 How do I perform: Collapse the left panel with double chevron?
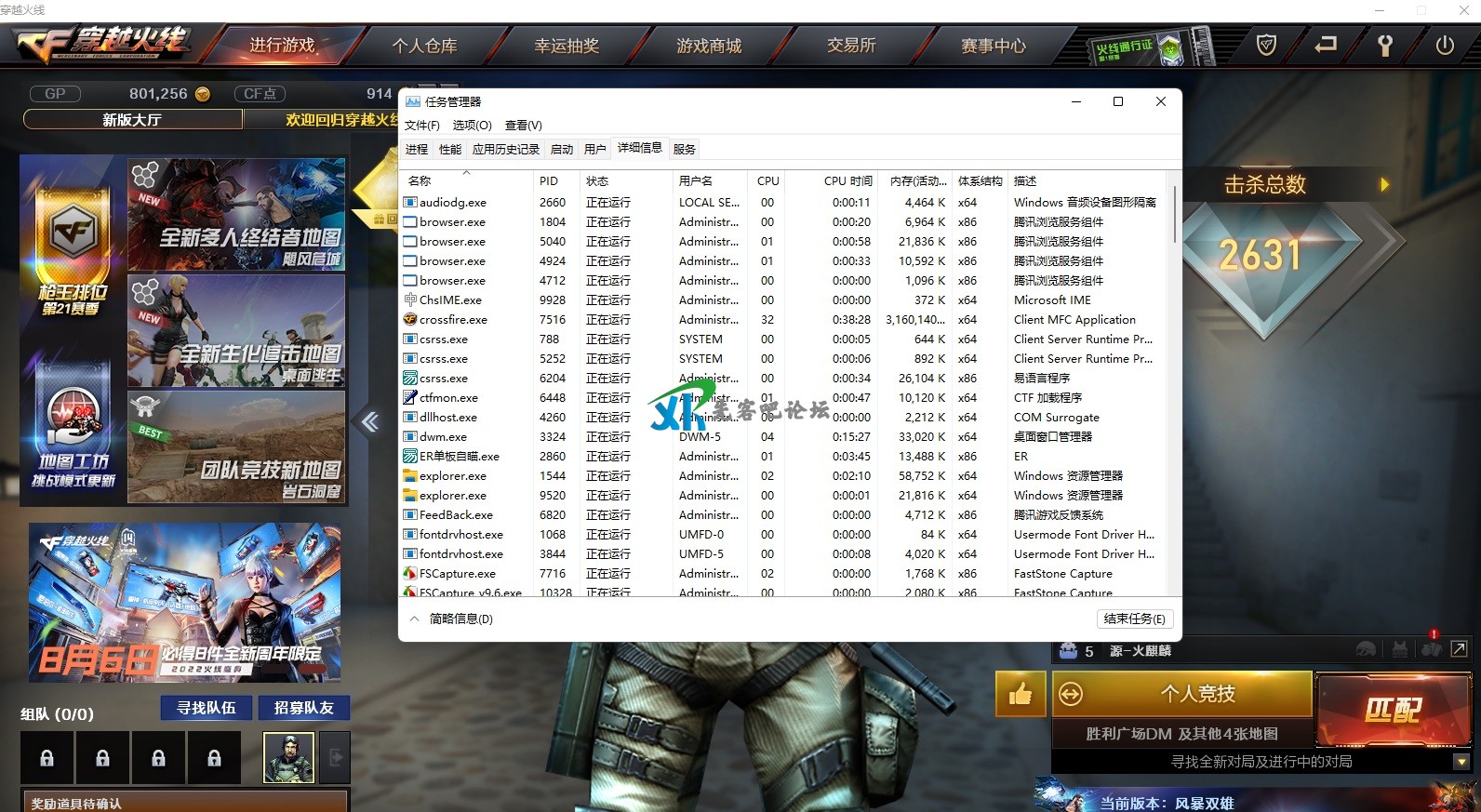point(370,422)
